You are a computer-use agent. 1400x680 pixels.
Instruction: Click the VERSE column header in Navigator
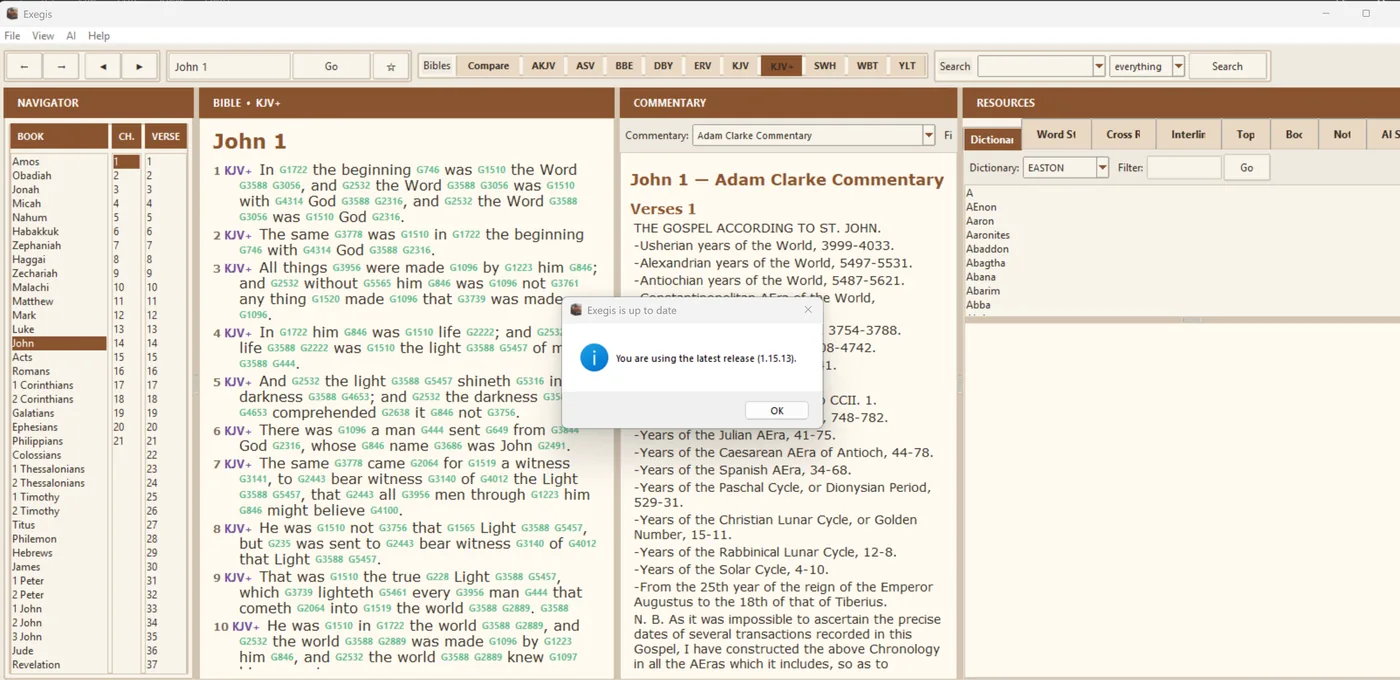[166, 137]
